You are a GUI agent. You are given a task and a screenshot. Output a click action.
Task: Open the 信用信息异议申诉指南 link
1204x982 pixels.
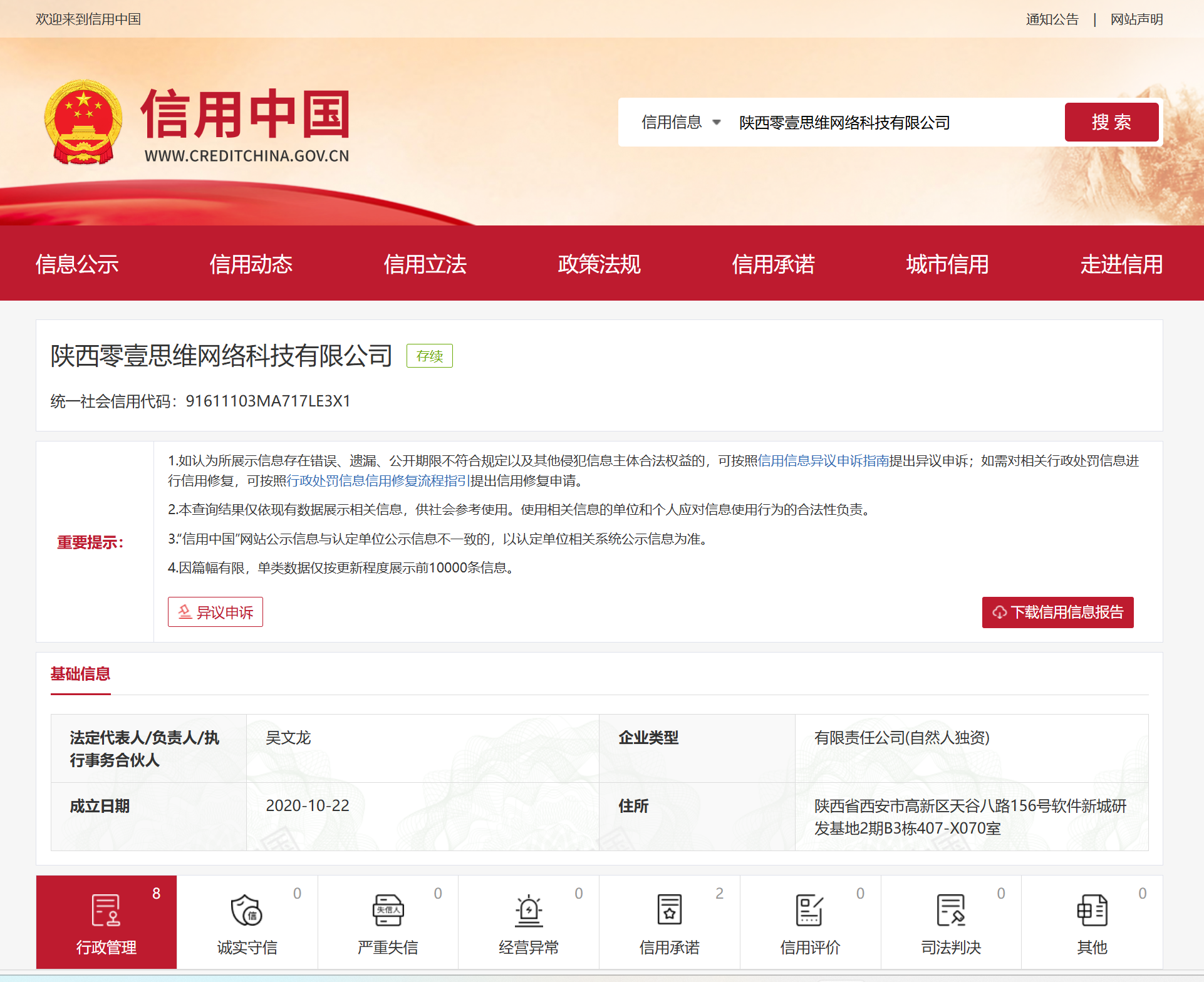pos(823,461)
